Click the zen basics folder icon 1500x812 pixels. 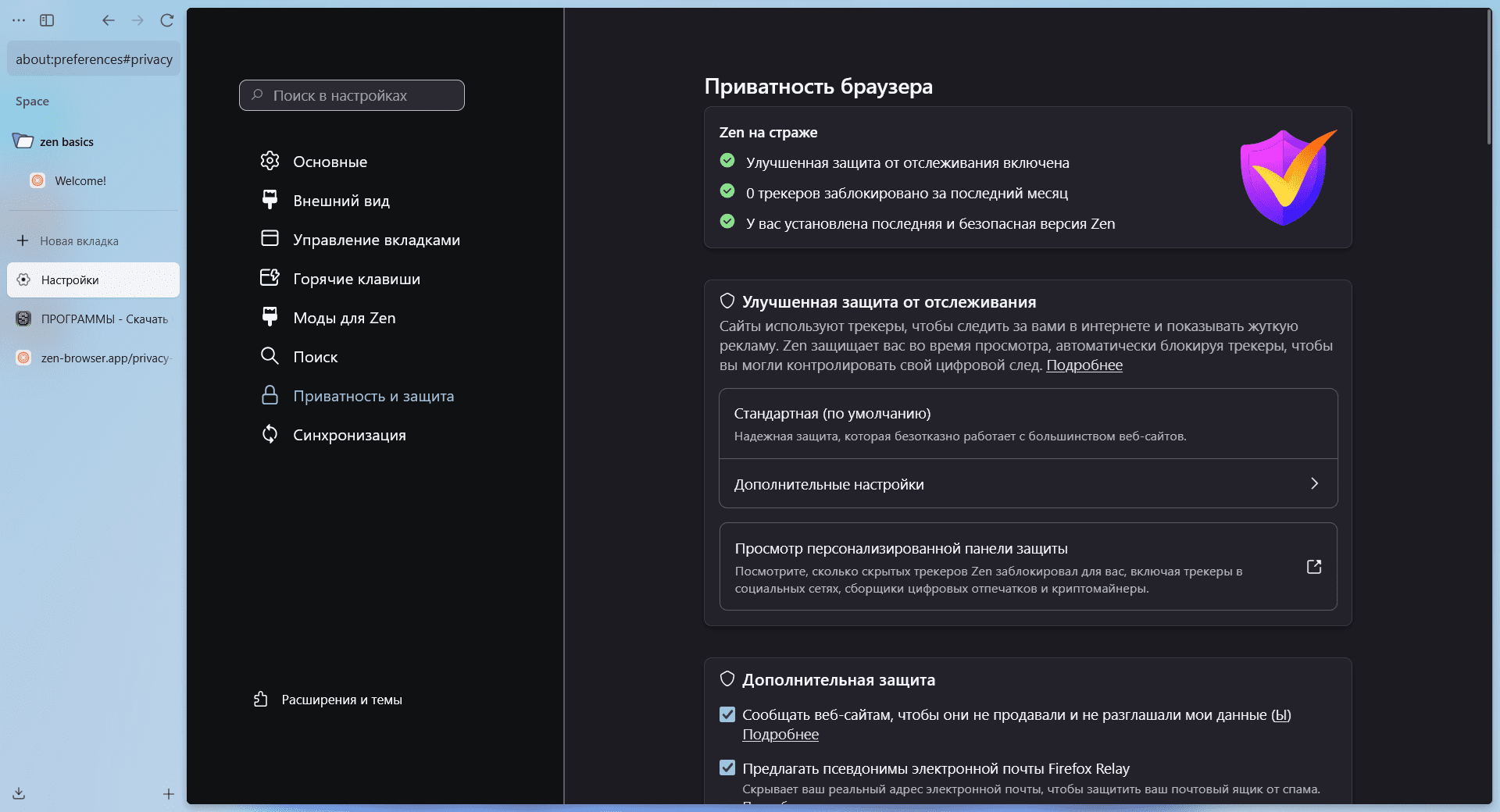pos(23,141)
